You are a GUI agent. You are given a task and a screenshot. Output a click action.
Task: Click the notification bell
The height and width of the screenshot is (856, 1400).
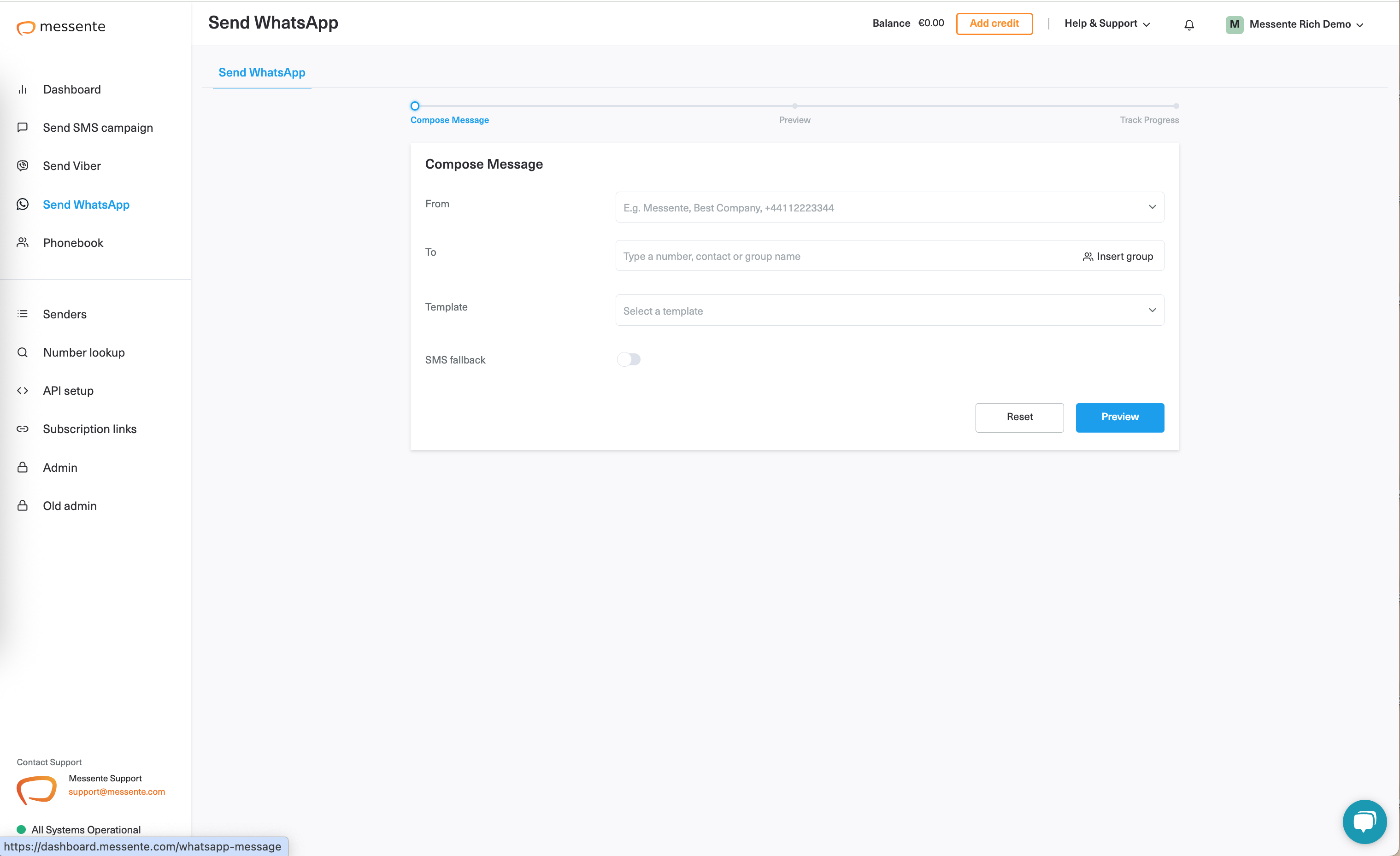(1188, 24)
